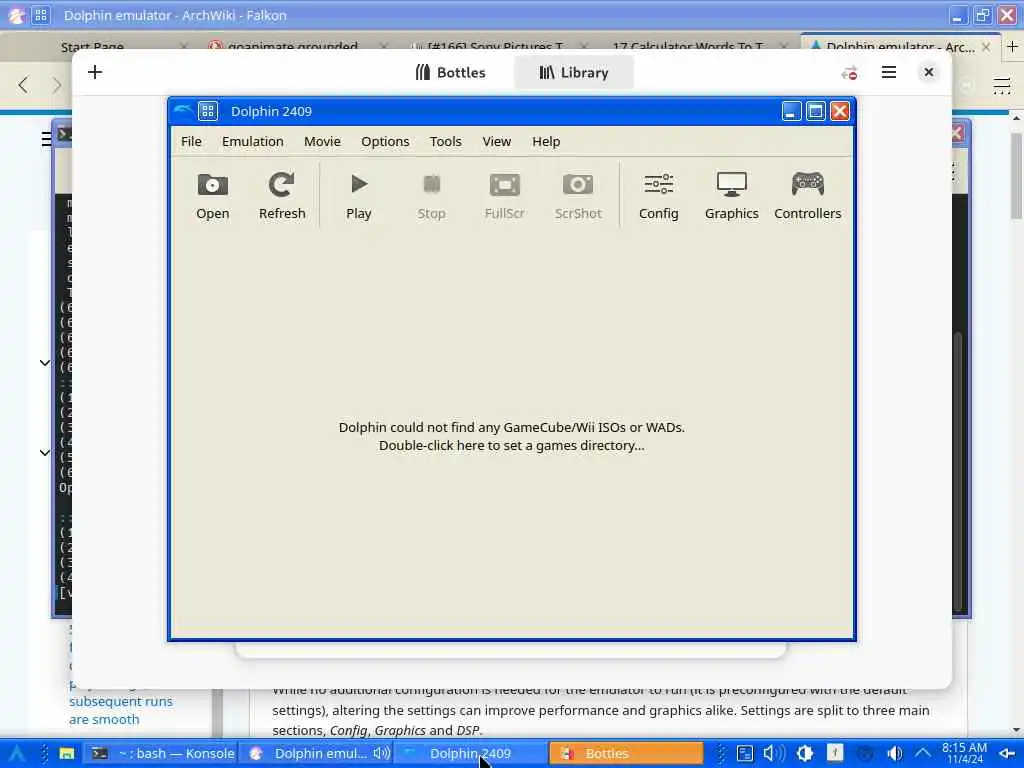Screen dimensions: 1024x768
Task: Switch to the Dolphin 2409 taskbar entry
Action: point(470,753)
